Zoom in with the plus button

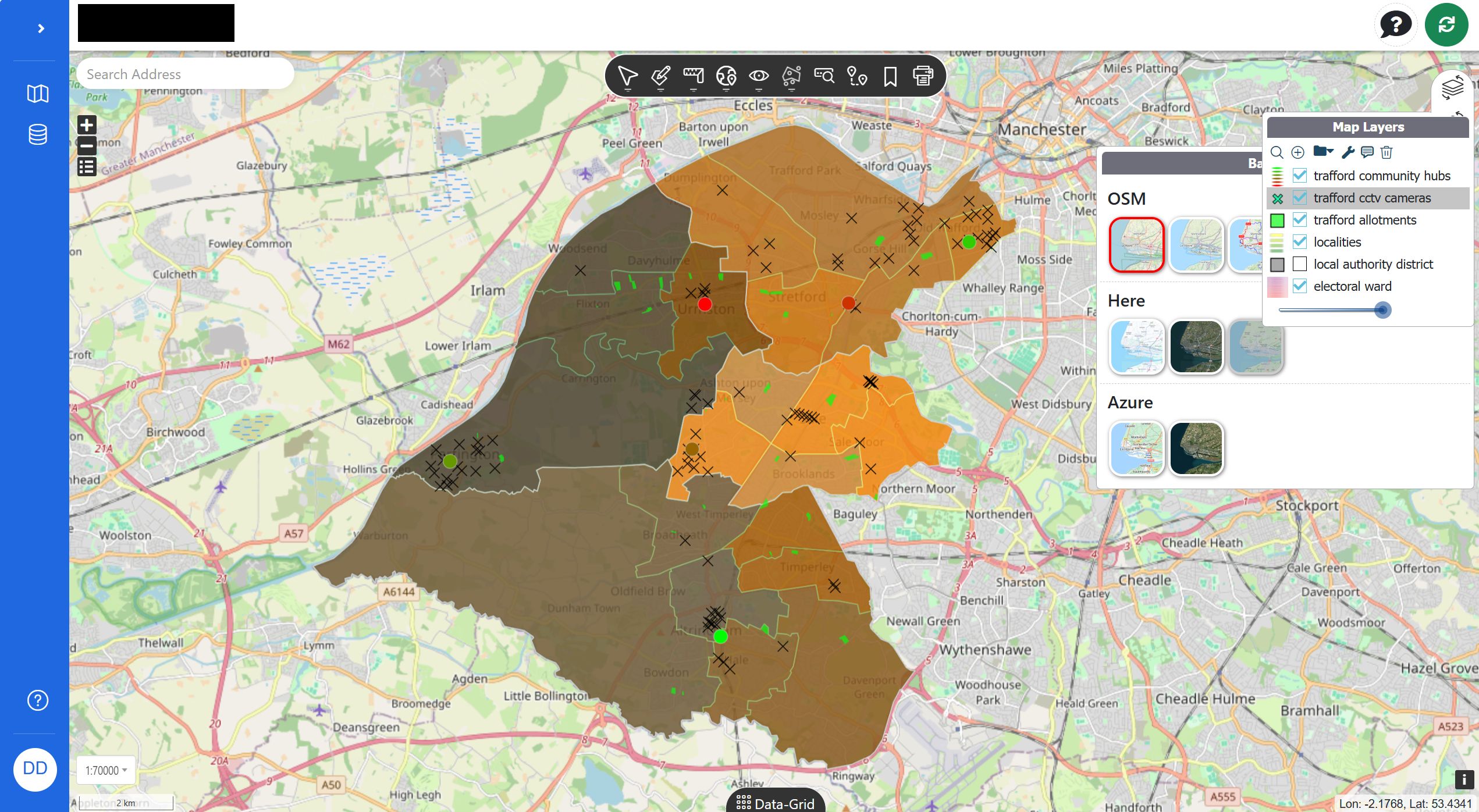coord(87,124)
